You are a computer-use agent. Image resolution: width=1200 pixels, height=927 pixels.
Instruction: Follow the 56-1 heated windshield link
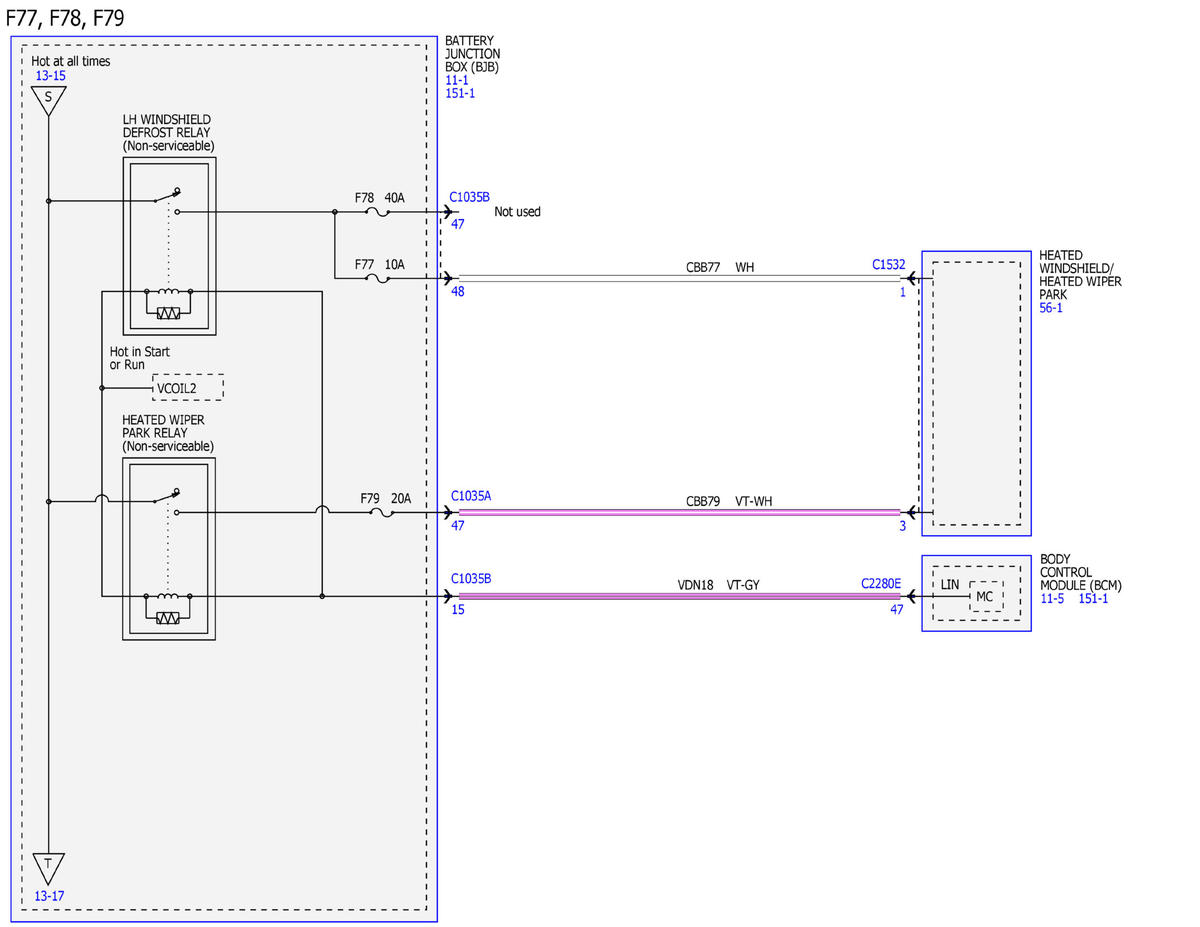[1051, 309]
